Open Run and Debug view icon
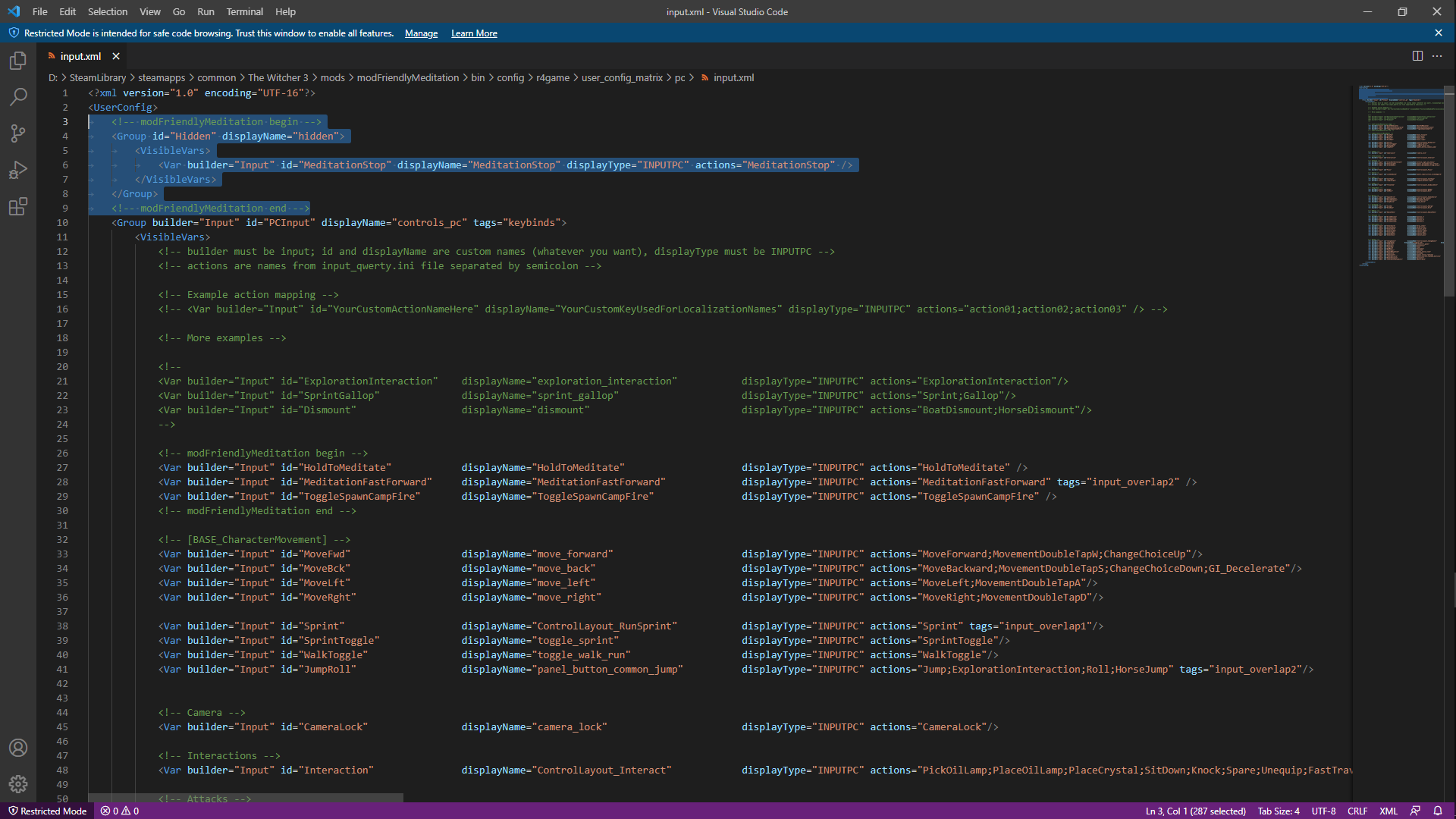The image size is (1456, 819). 18,170
